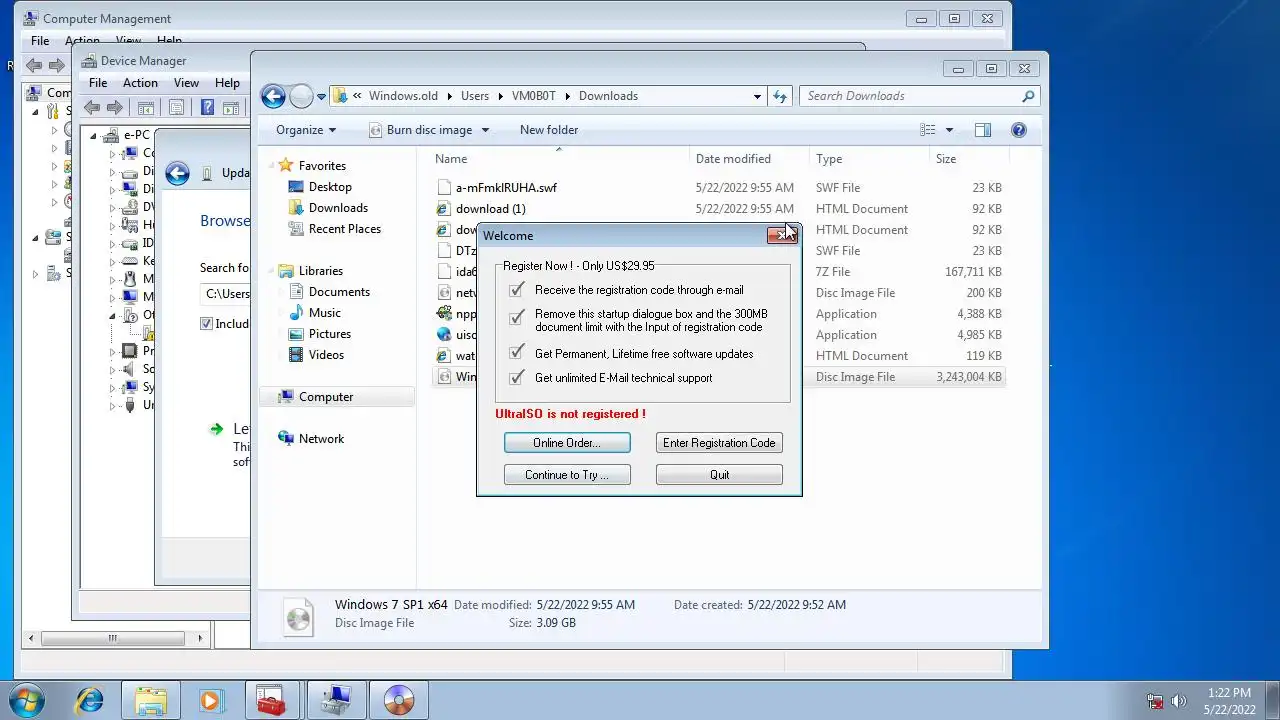Open the Organize dropdown menu
The image size is (1280, 720).
[x=306, y=130]
